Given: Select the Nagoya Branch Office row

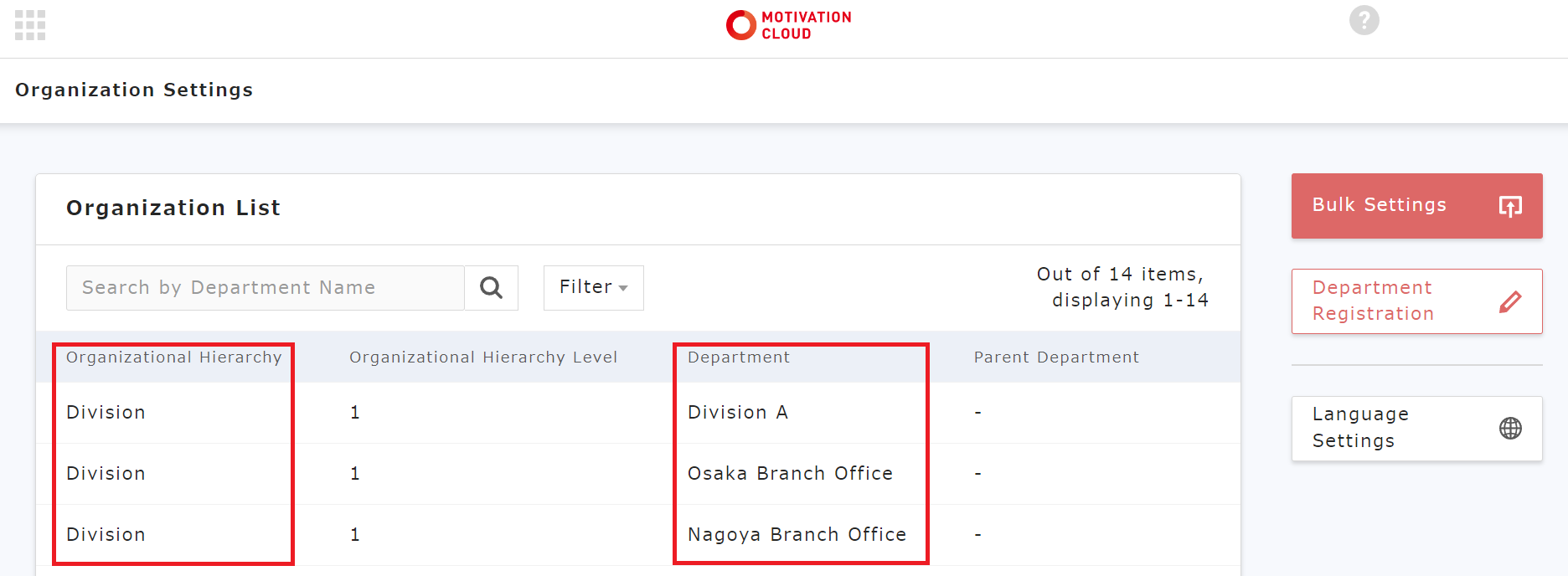Looking at the screenshot, I should 638,535.
